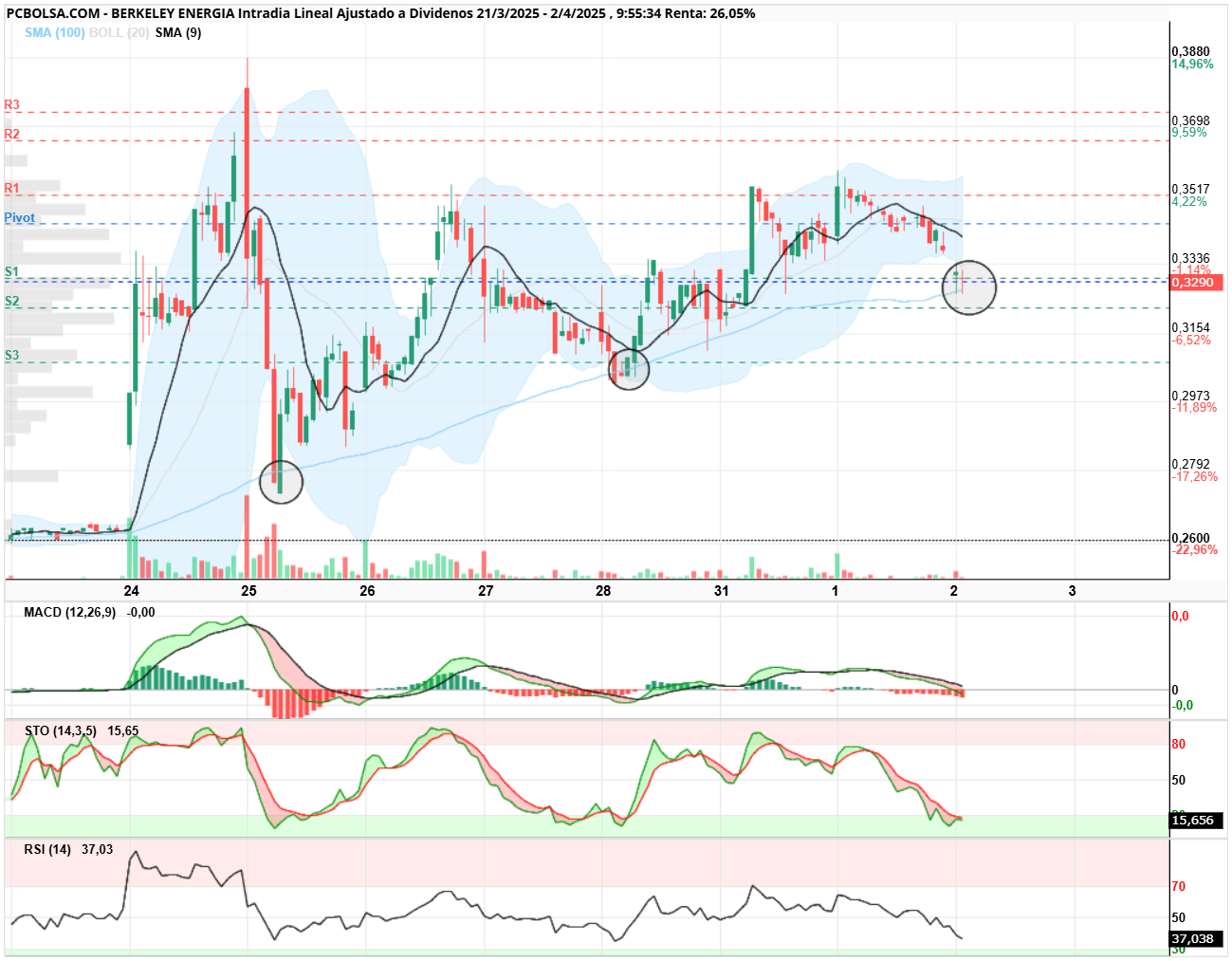Click the Pivot level label
The image size is (1232, 961).
point(19,217)
